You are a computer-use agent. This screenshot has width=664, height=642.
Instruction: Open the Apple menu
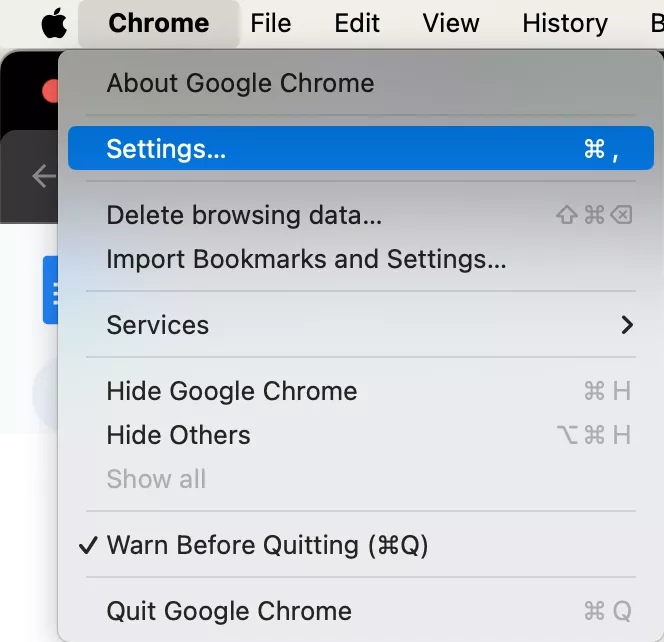click(53, 23)
